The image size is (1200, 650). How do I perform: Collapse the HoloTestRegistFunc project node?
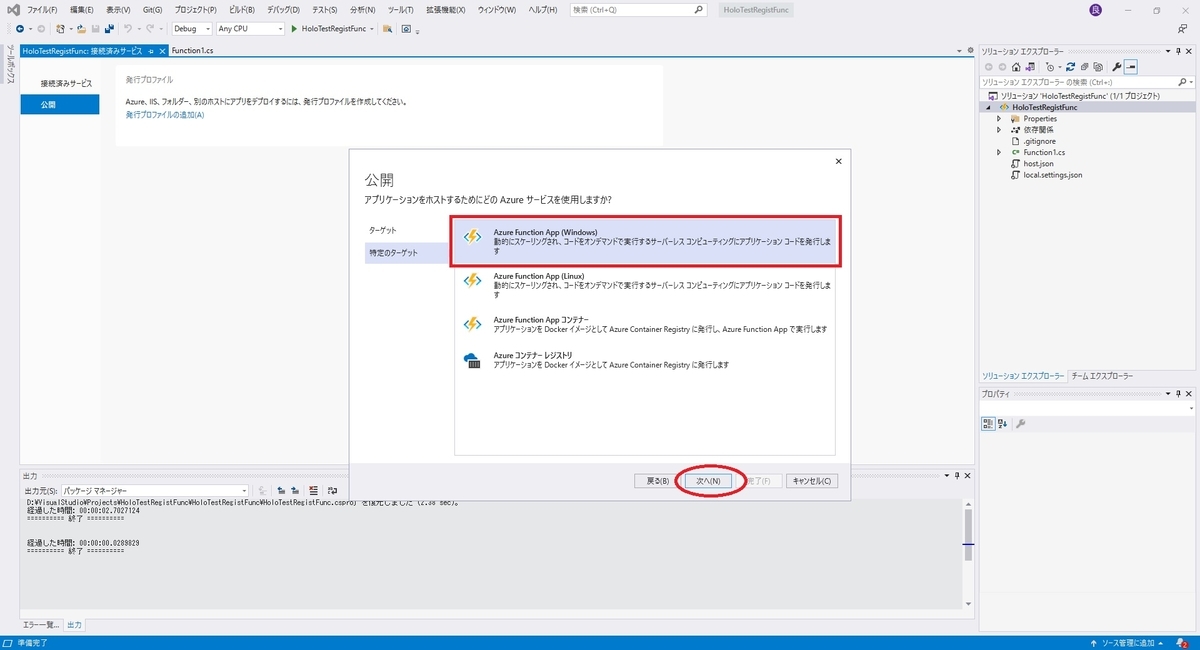pyautogui.click(x=989, y=107)
